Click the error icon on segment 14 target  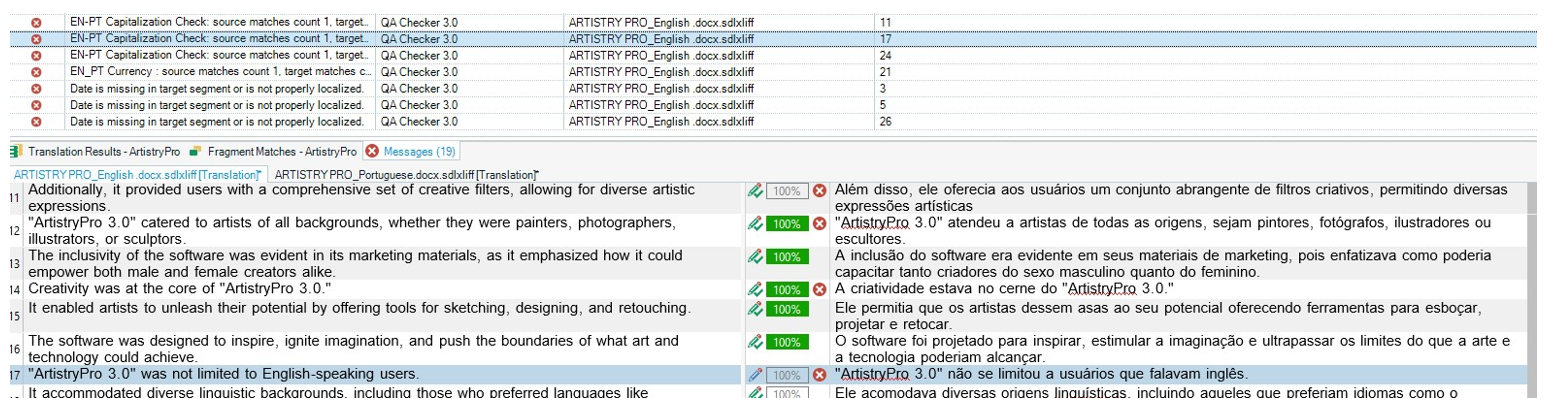819,290
